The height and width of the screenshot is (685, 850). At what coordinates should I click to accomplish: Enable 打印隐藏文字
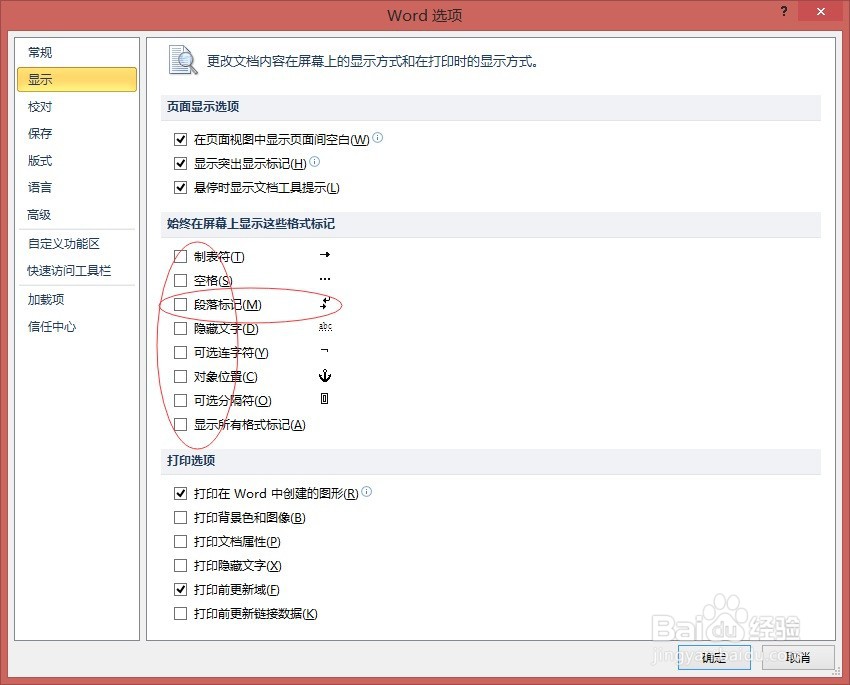pos(181,565)
